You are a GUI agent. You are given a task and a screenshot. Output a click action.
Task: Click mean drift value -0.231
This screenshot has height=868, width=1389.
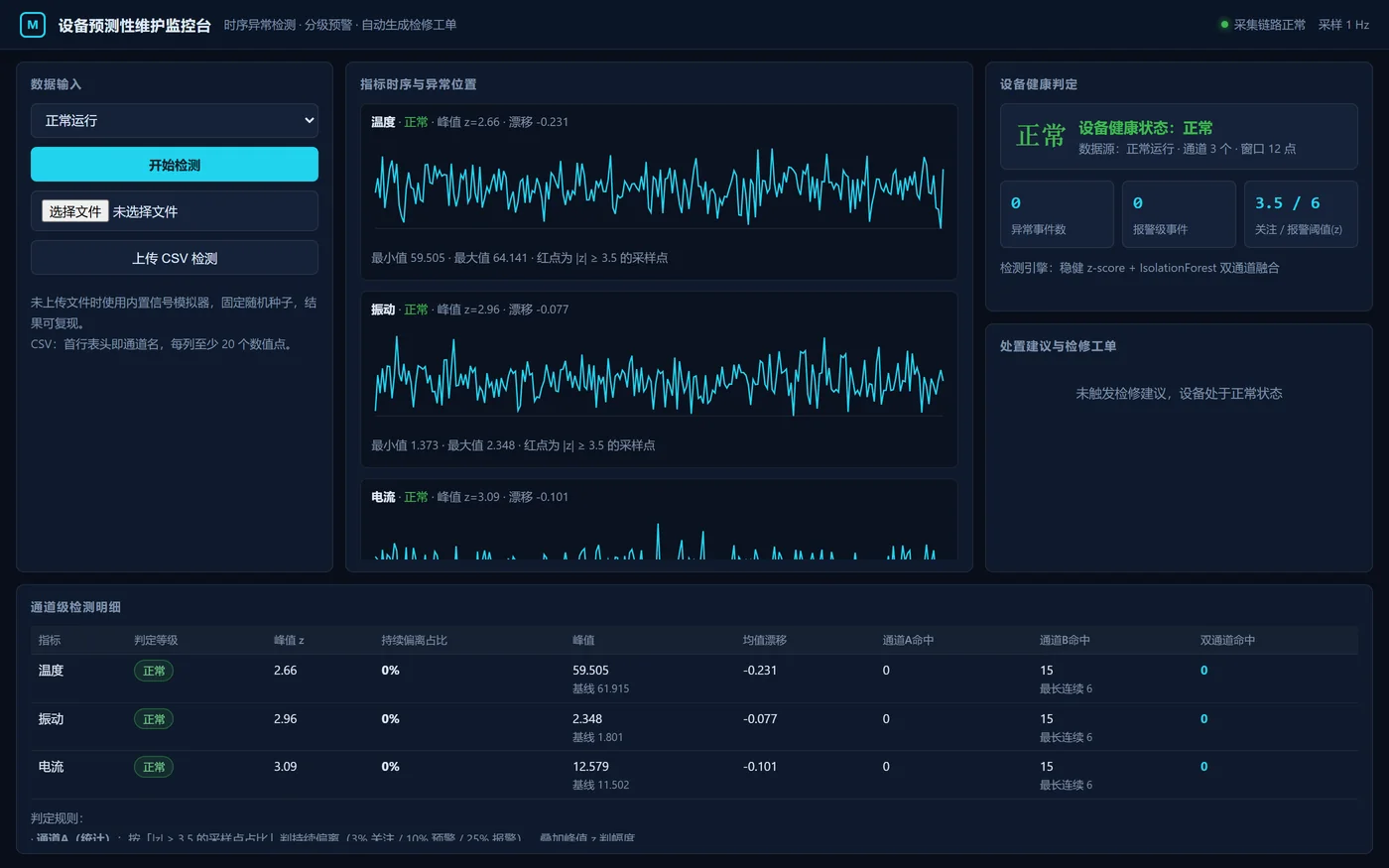(x=761, y=671)
